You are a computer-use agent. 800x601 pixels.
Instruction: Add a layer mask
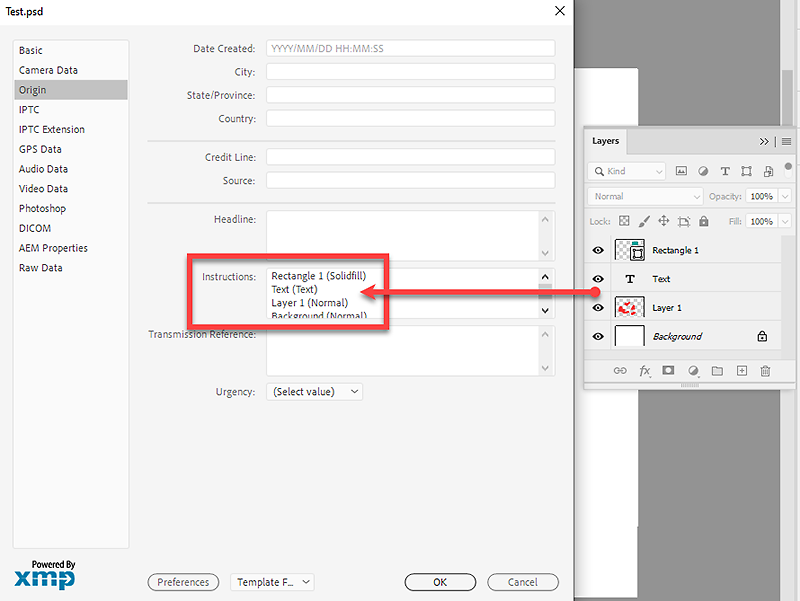(x=668, y=370)
